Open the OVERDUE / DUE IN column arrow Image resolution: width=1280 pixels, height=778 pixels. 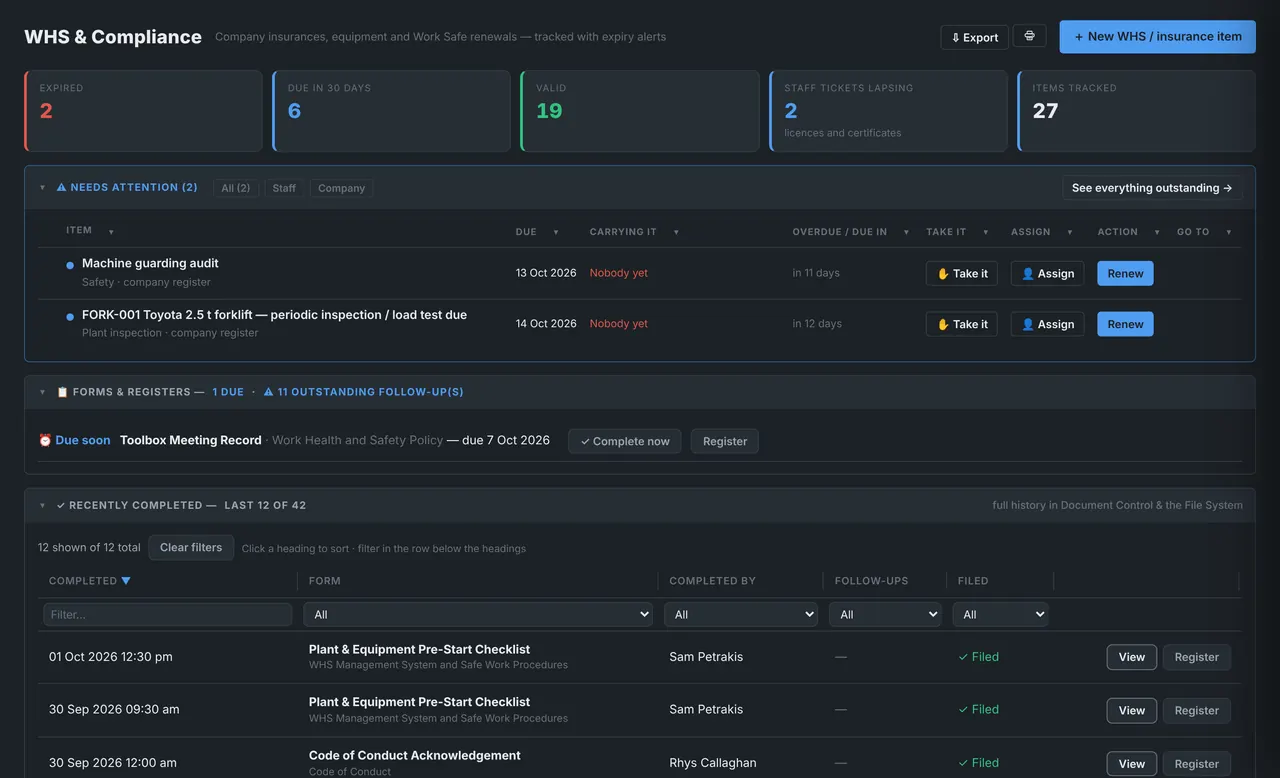pyautogui.click(x=906, y=232)
